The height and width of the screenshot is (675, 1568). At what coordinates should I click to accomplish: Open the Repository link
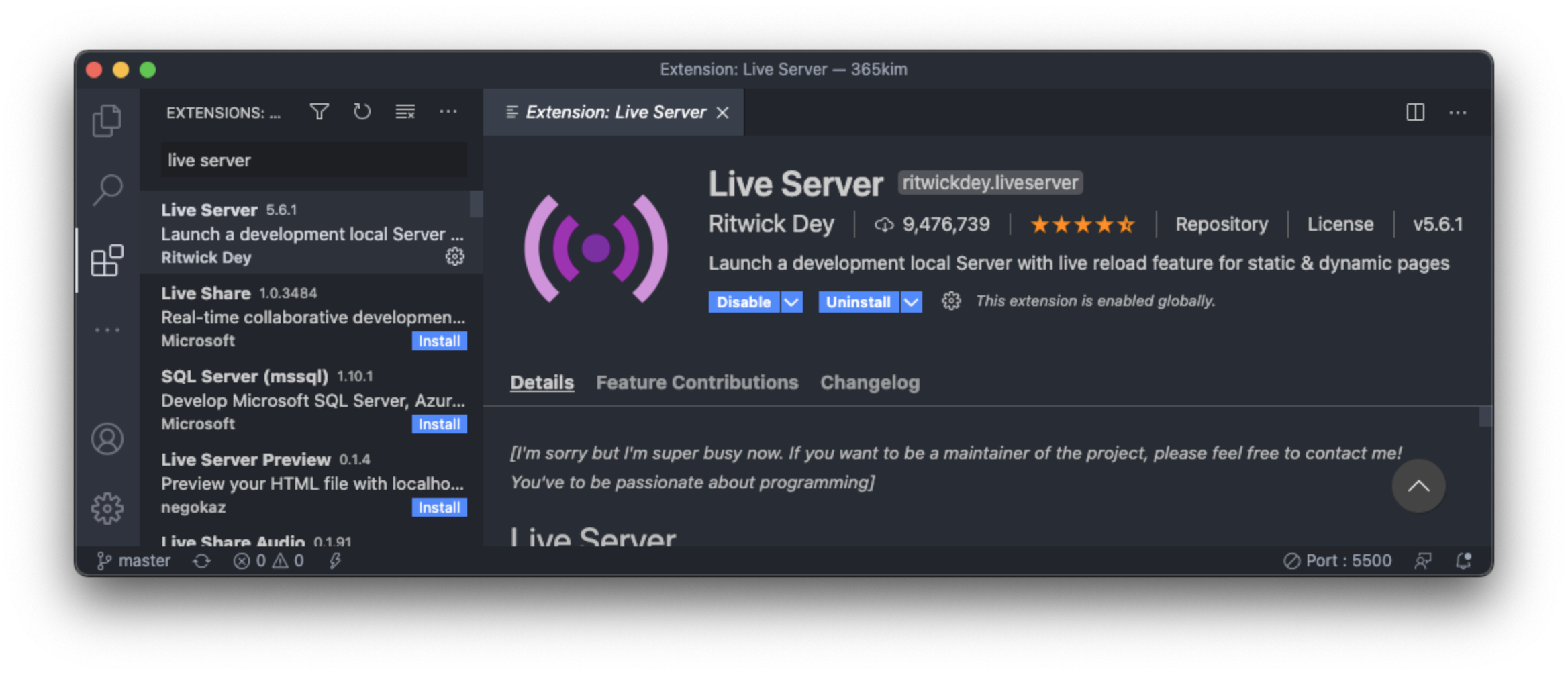[x=1222, y=224]
